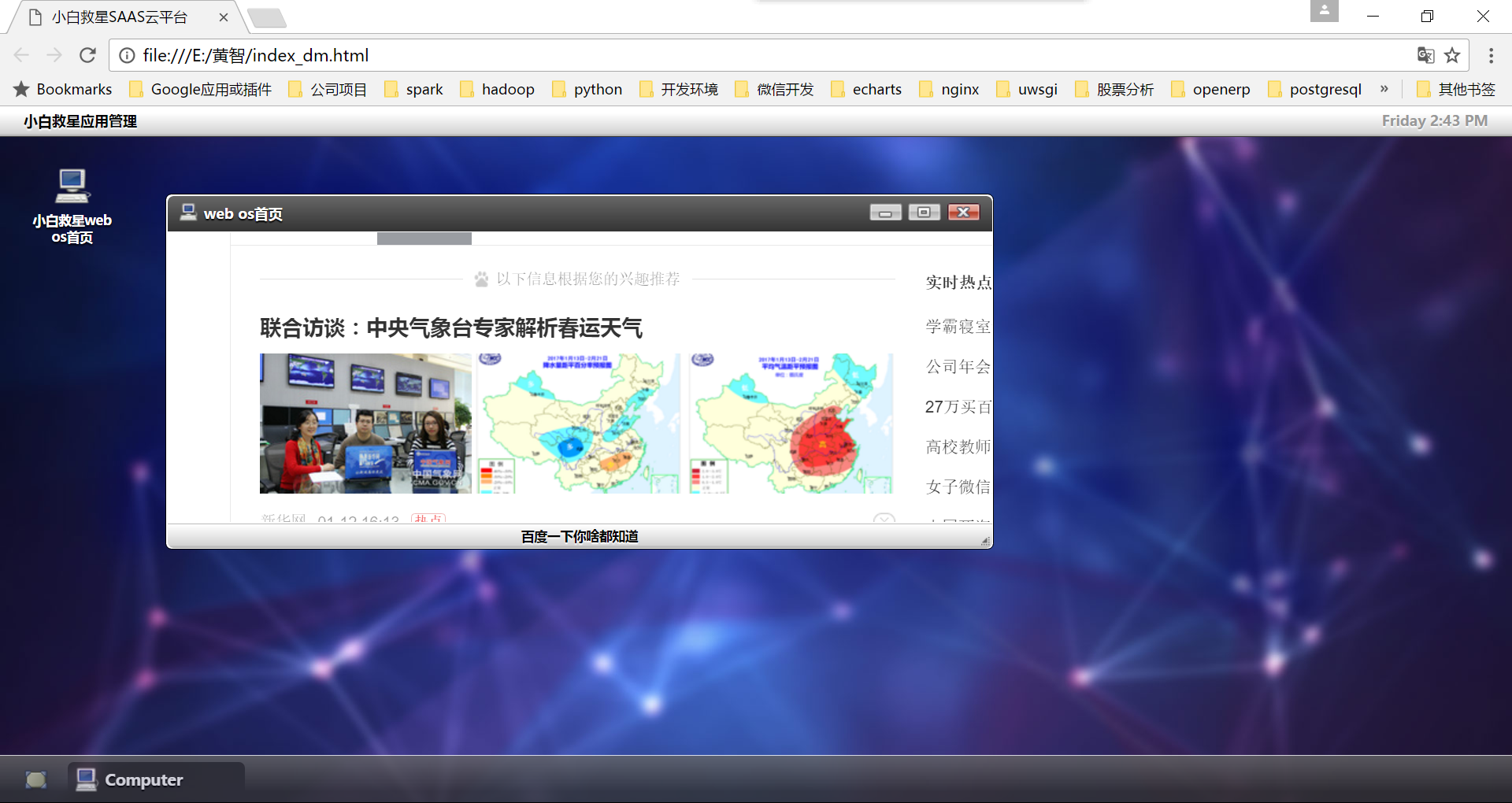
Task: Click the 高校教师 hot topic link
Action: point(958,447)
